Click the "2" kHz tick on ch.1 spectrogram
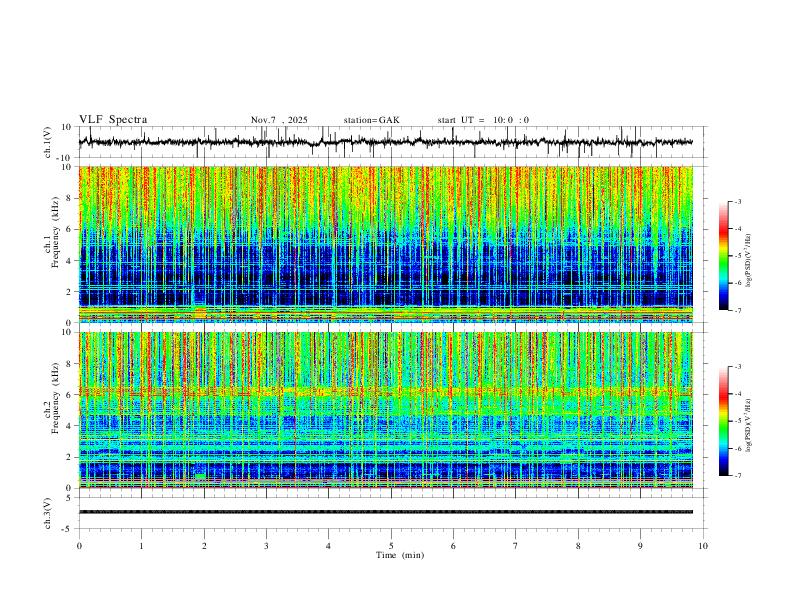Image resolution: width=792 pixels, height=612 pixels. tap(70, 291)
